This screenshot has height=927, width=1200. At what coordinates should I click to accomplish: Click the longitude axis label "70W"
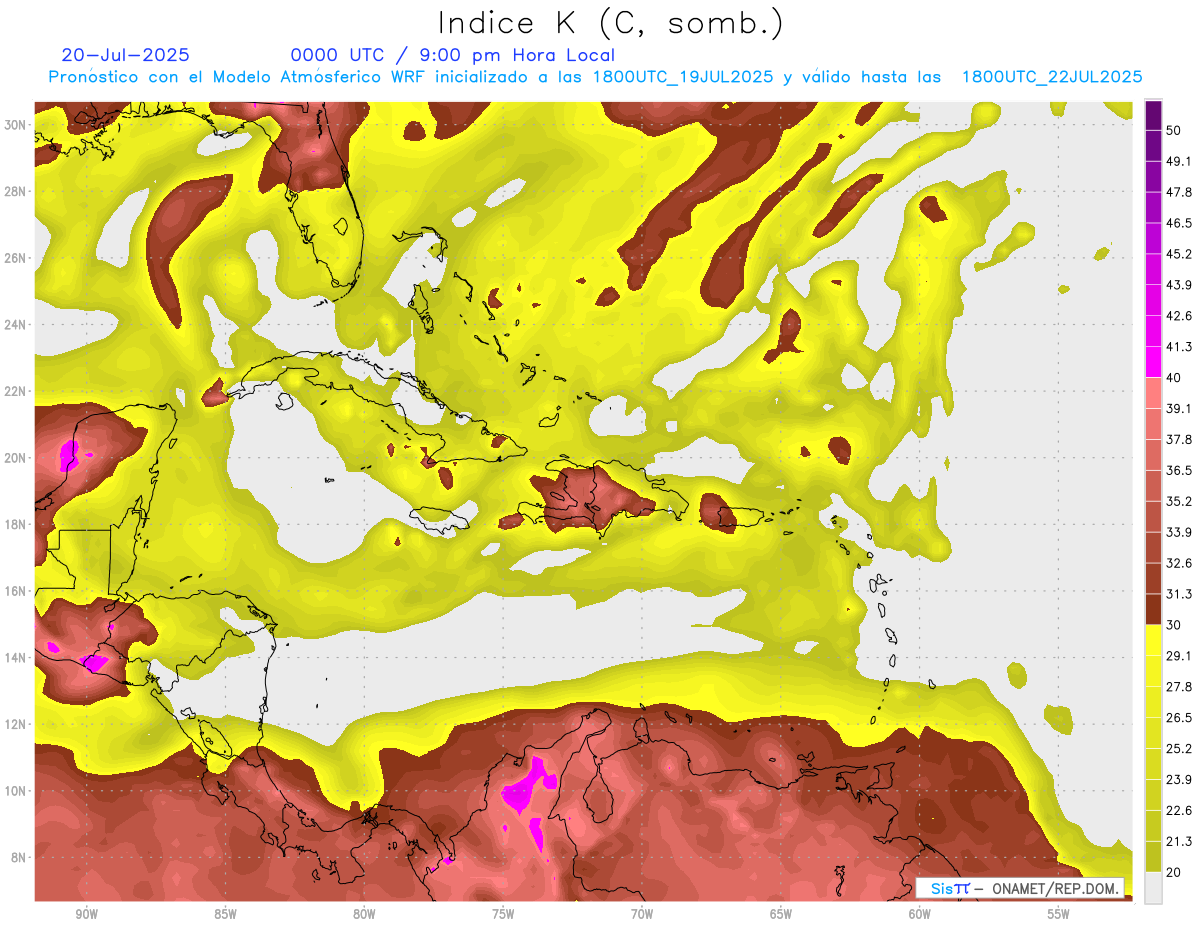[642, 914]
